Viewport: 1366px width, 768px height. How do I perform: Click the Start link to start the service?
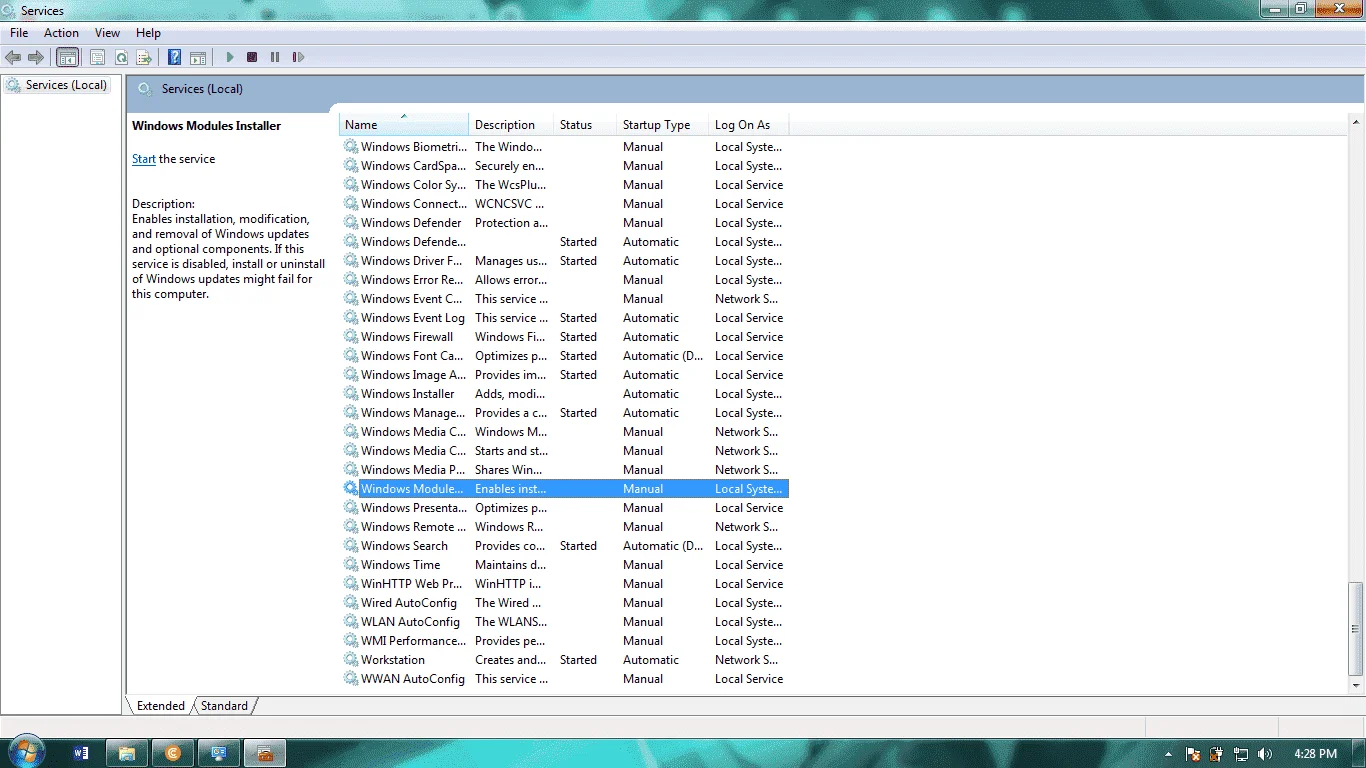pos(144,159)
